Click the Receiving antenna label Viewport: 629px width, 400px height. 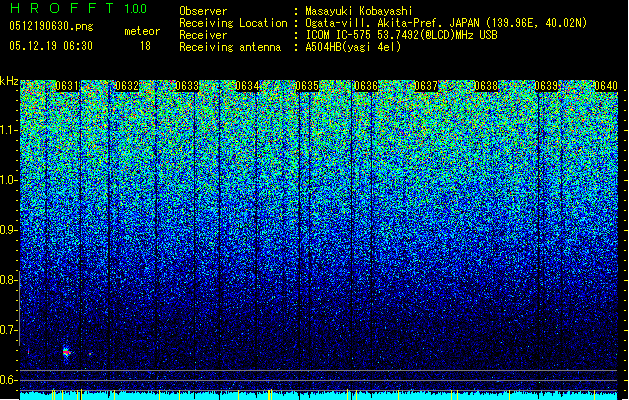click(230, 47)
